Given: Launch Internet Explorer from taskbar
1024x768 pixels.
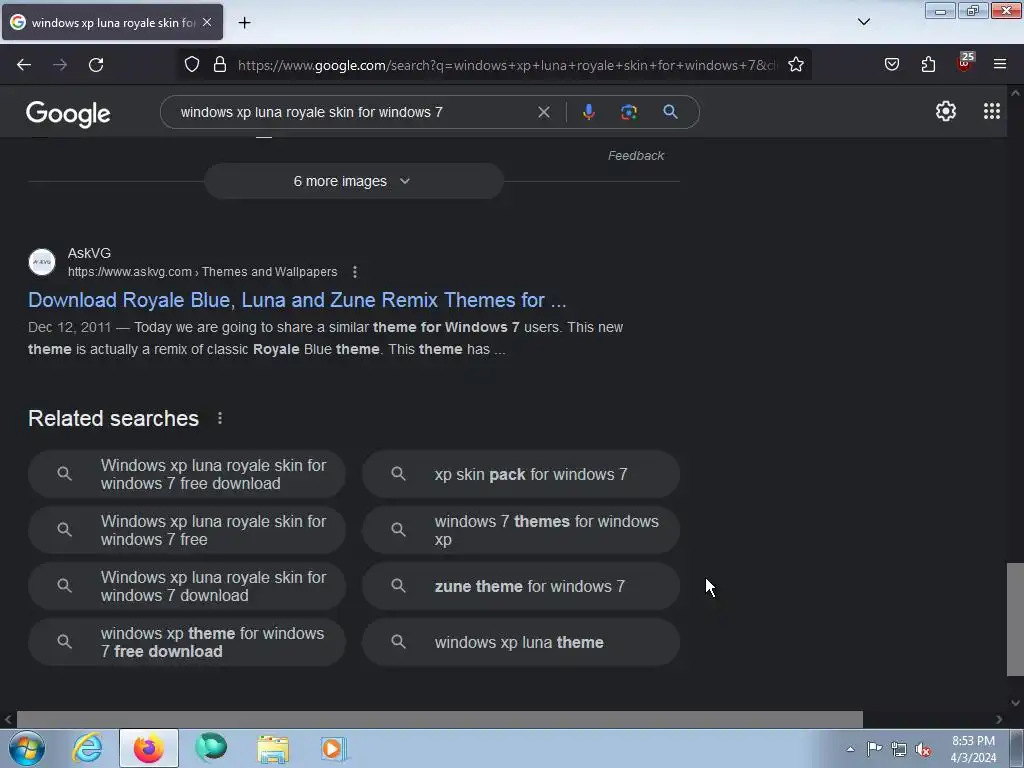Looking at the screenshot, I should [88, 748].
